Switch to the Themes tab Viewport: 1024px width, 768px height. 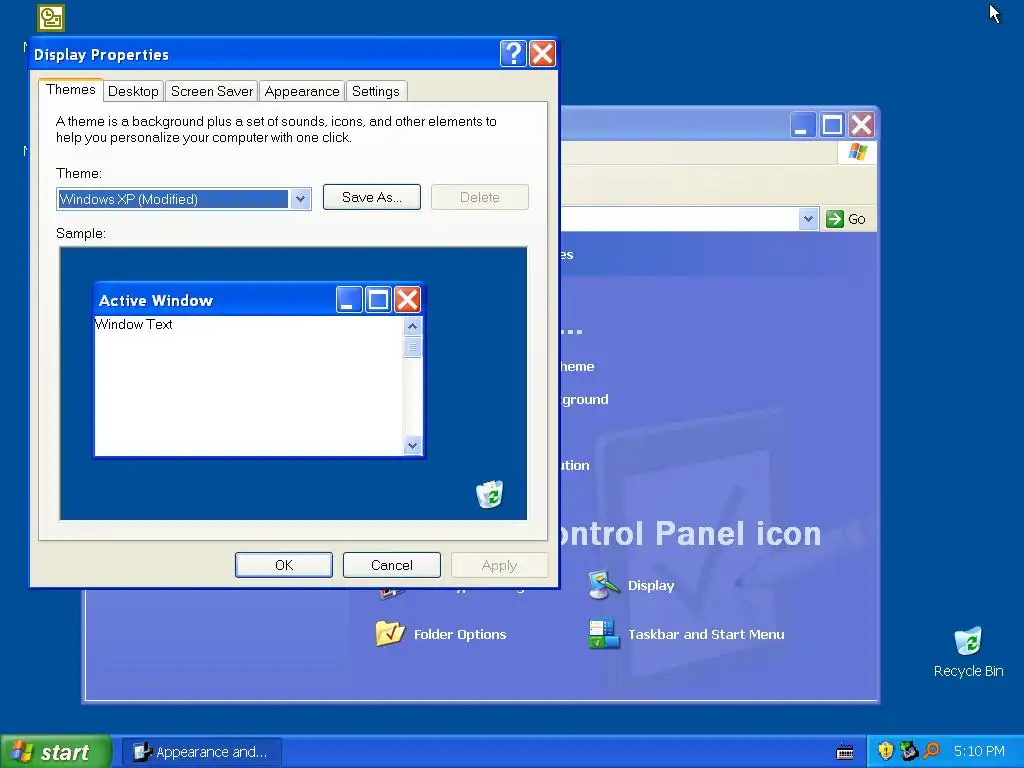(x=71, y=89)
